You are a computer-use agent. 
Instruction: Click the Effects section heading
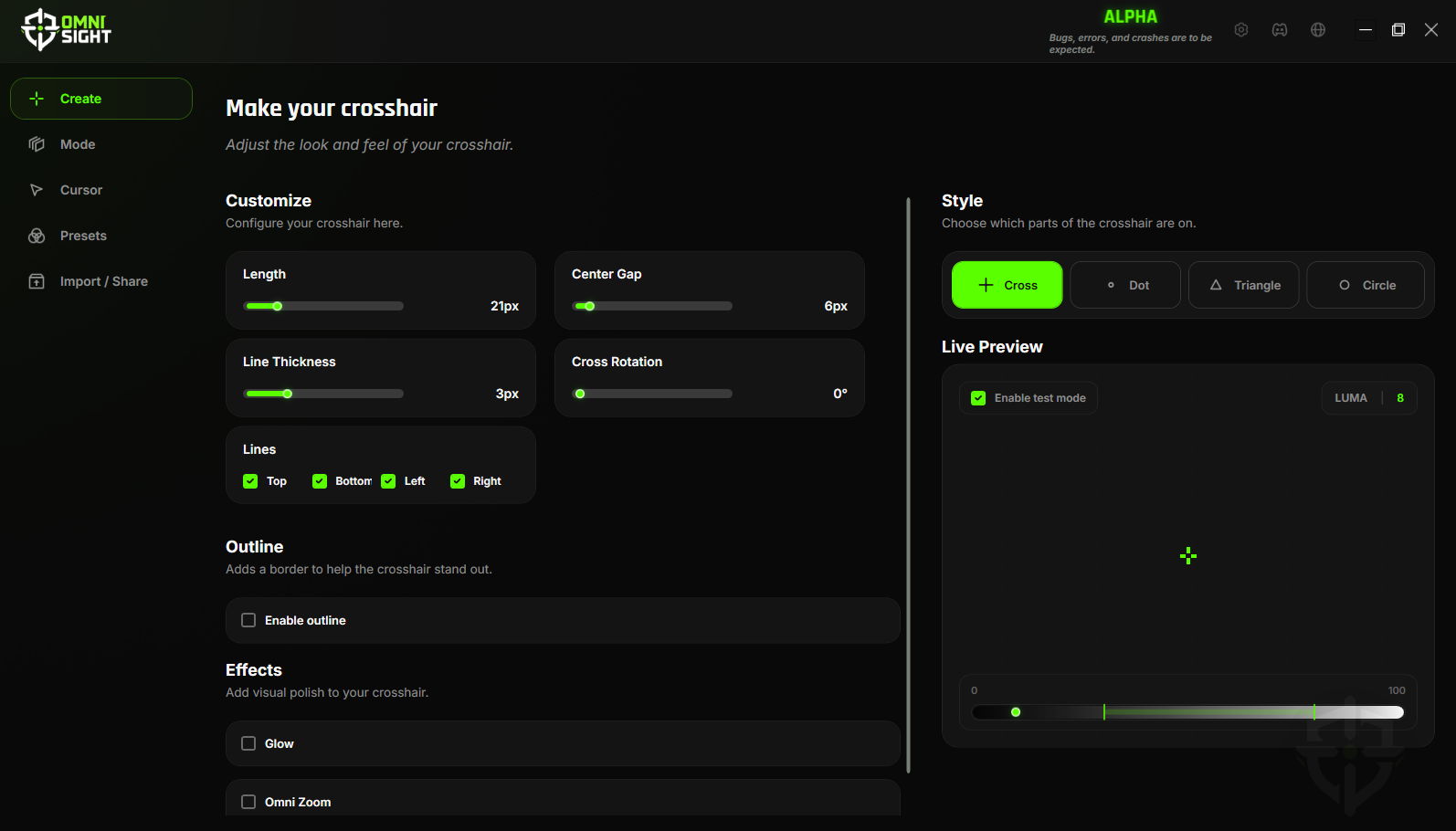tap(254, 670)
